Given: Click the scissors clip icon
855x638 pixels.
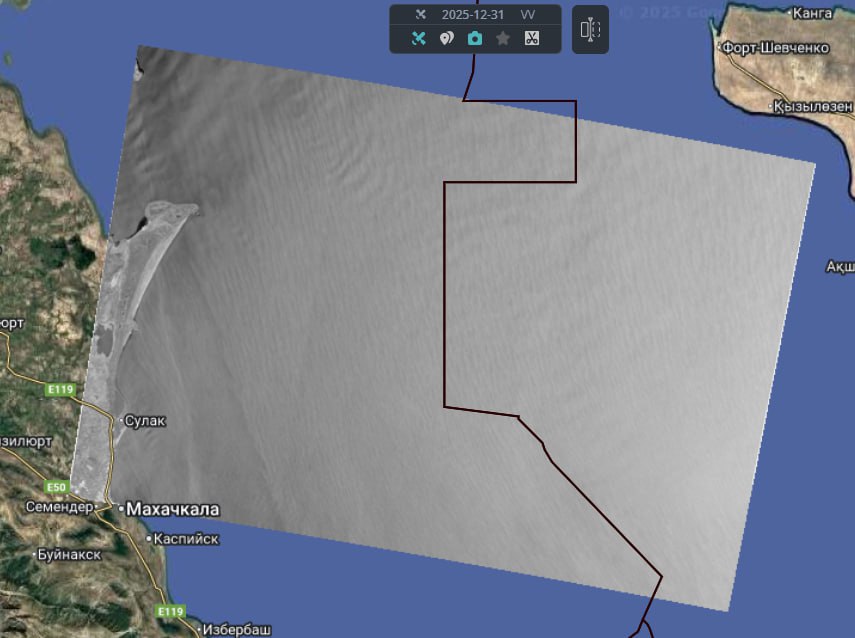Looking at the screenshot, I should click(532, 38).
